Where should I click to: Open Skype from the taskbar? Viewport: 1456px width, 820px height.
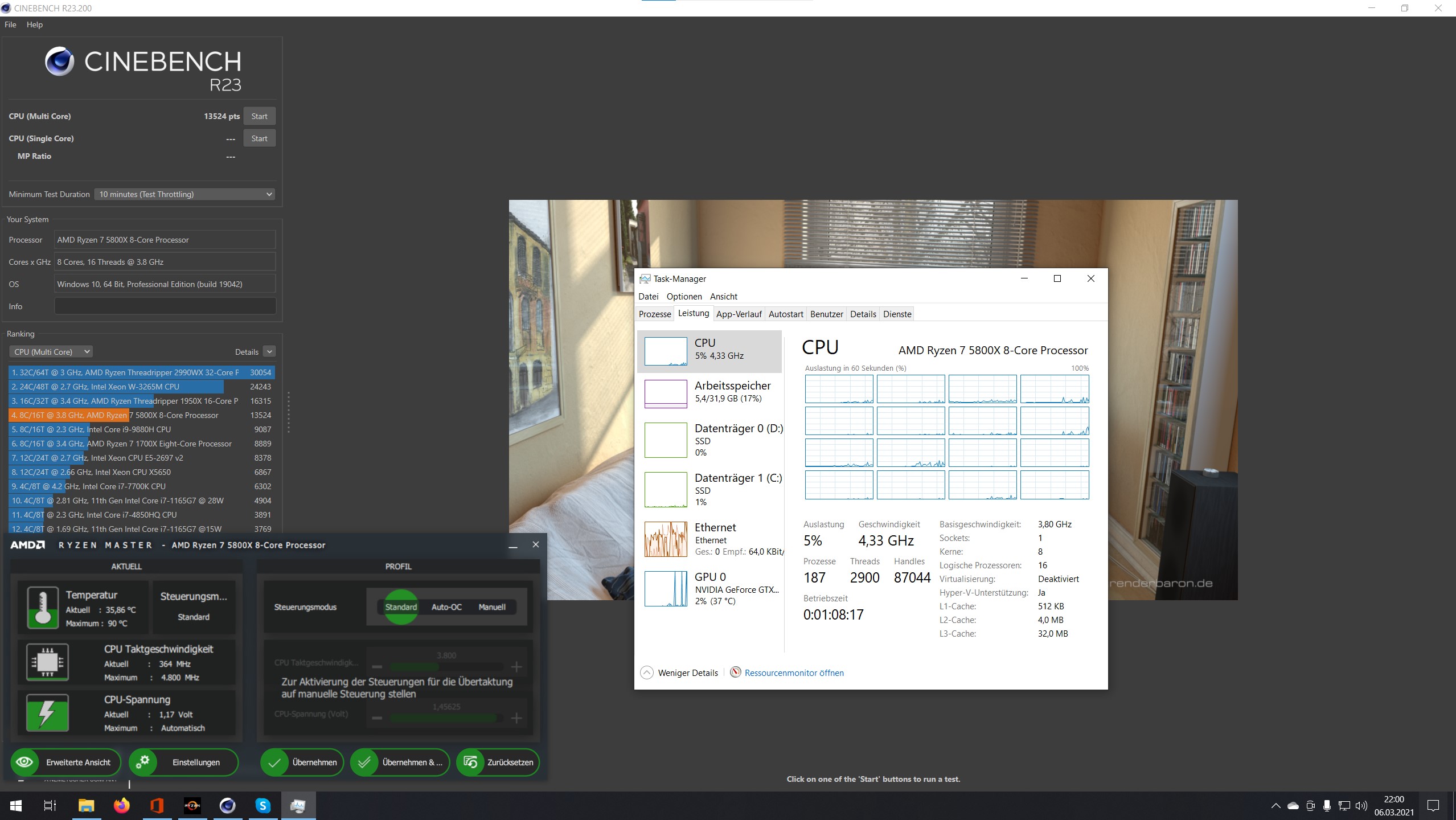tap(263, 806)
